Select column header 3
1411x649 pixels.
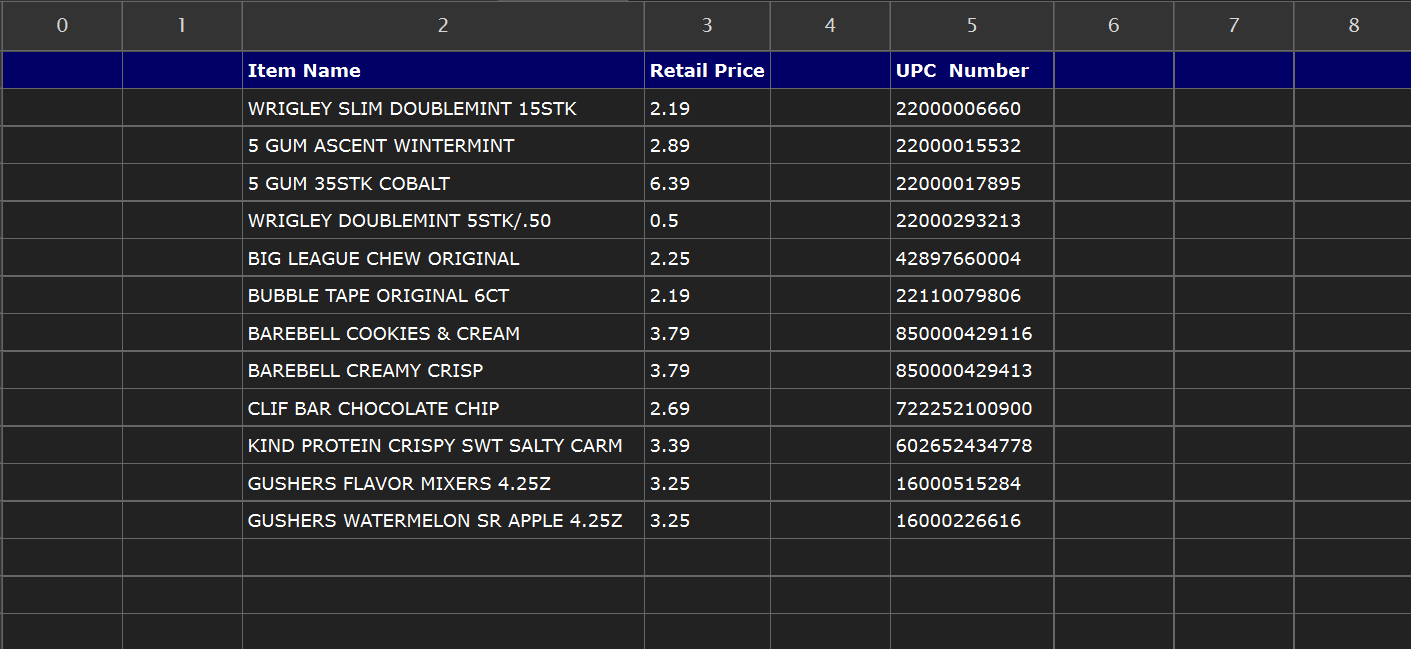coord(707,26)
